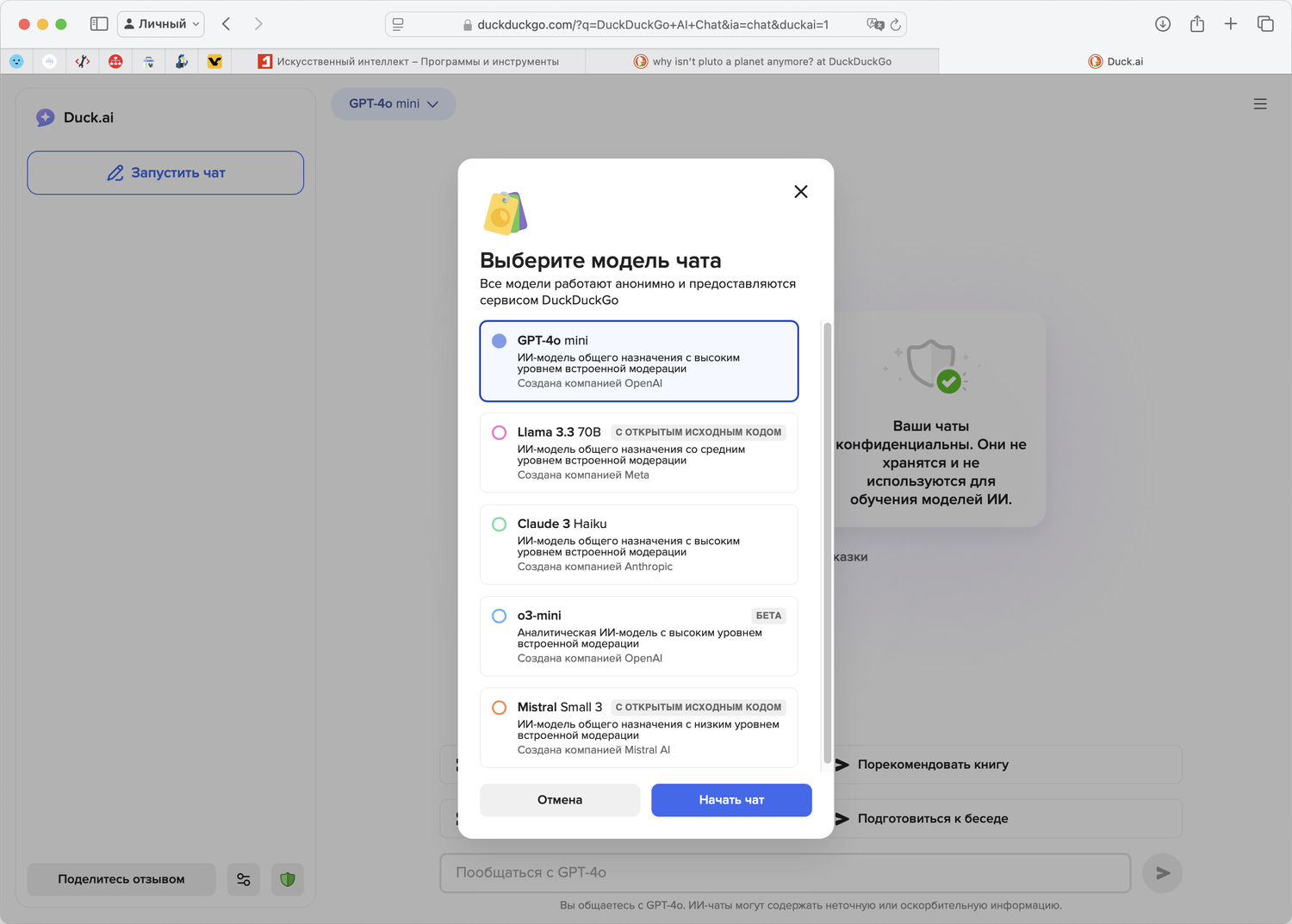Switch to the Искусственный интеллект tab
The width and height of the screenshot is (1292, 924).
[x=409, y=61]
